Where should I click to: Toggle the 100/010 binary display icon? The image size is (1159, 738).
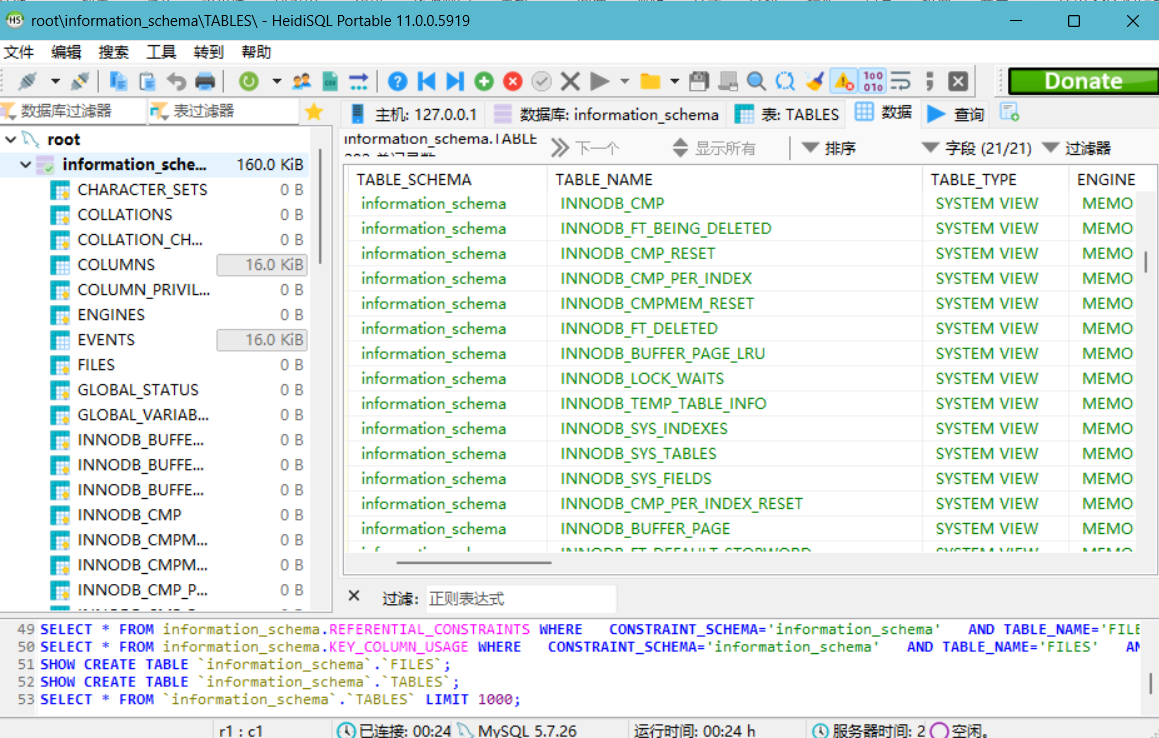[873, 81]
